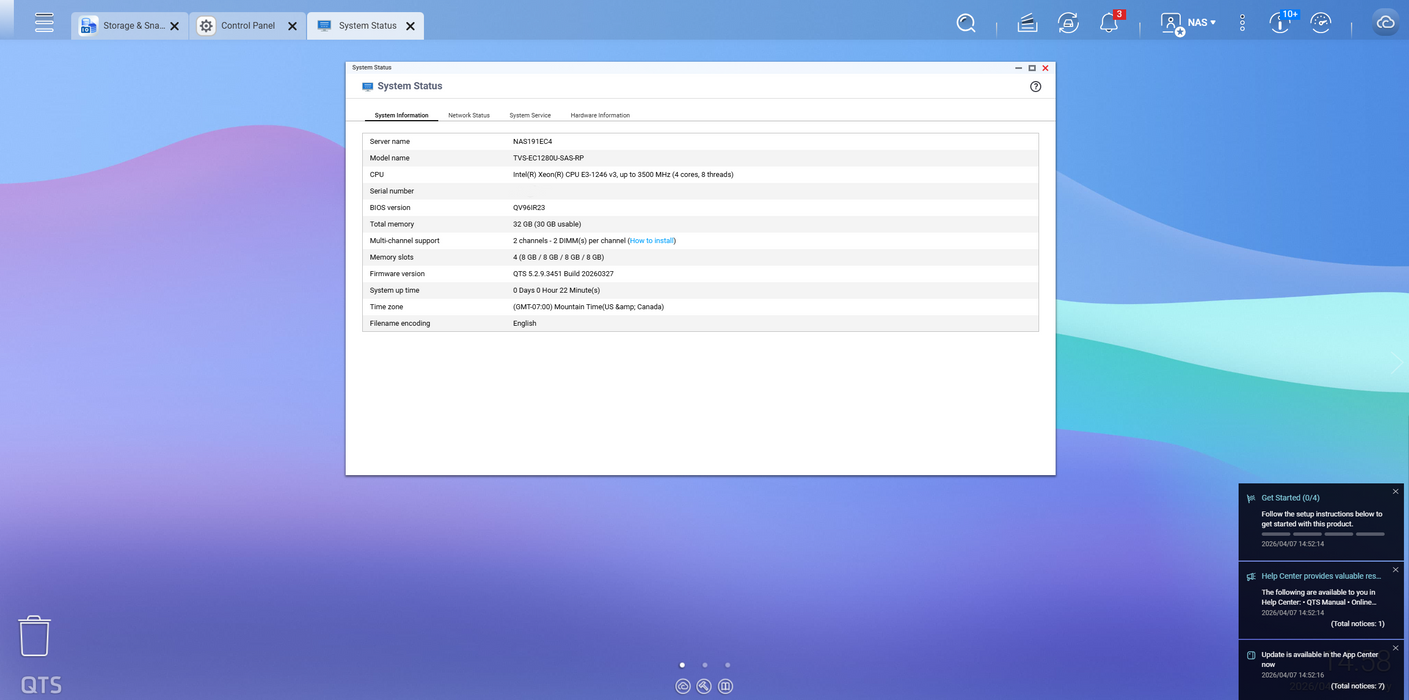Image resolution: width=1409 pixels, height=700 pixels.
Task: Open the main menu hamburger icon
Action: 44,23
